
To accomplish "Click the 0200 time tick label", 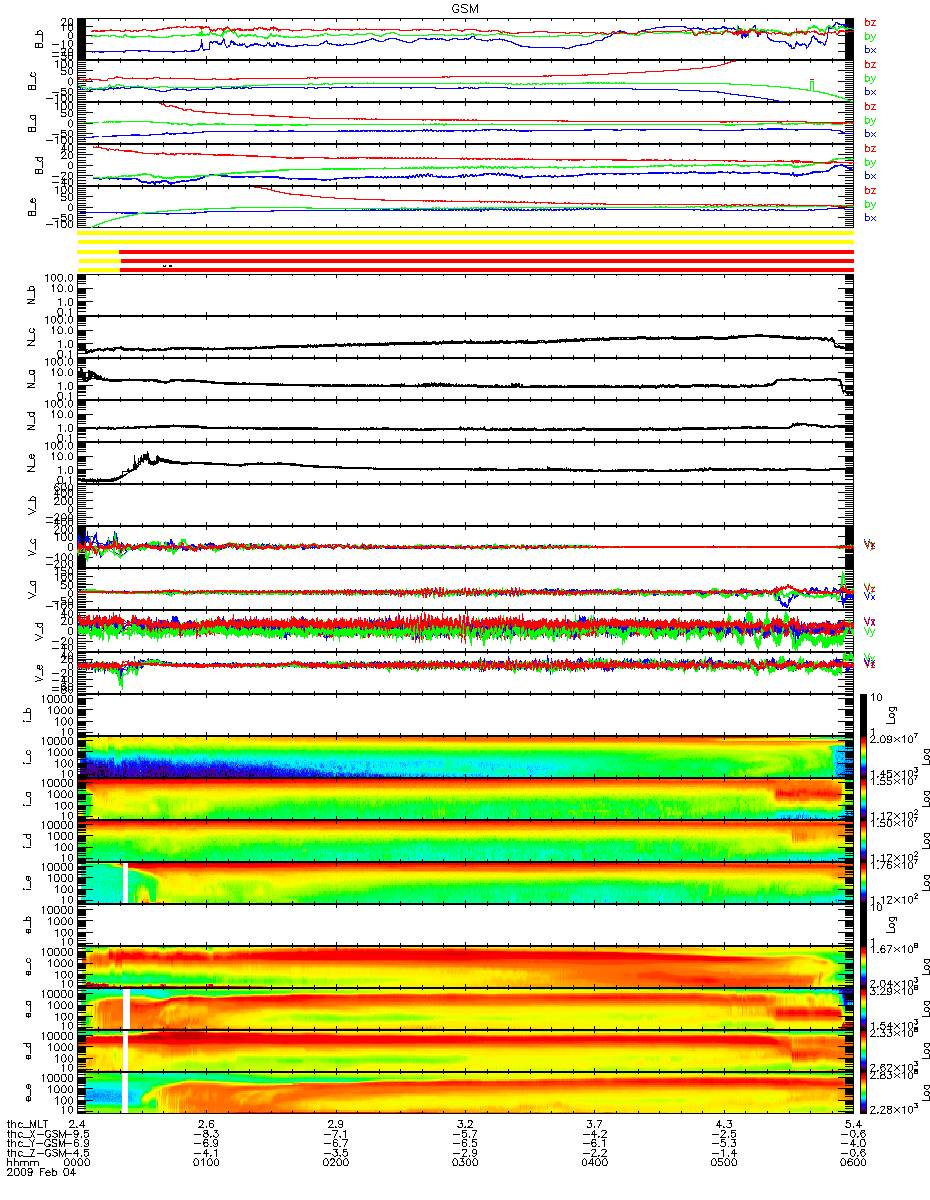I will click(x=336, y=1163).
